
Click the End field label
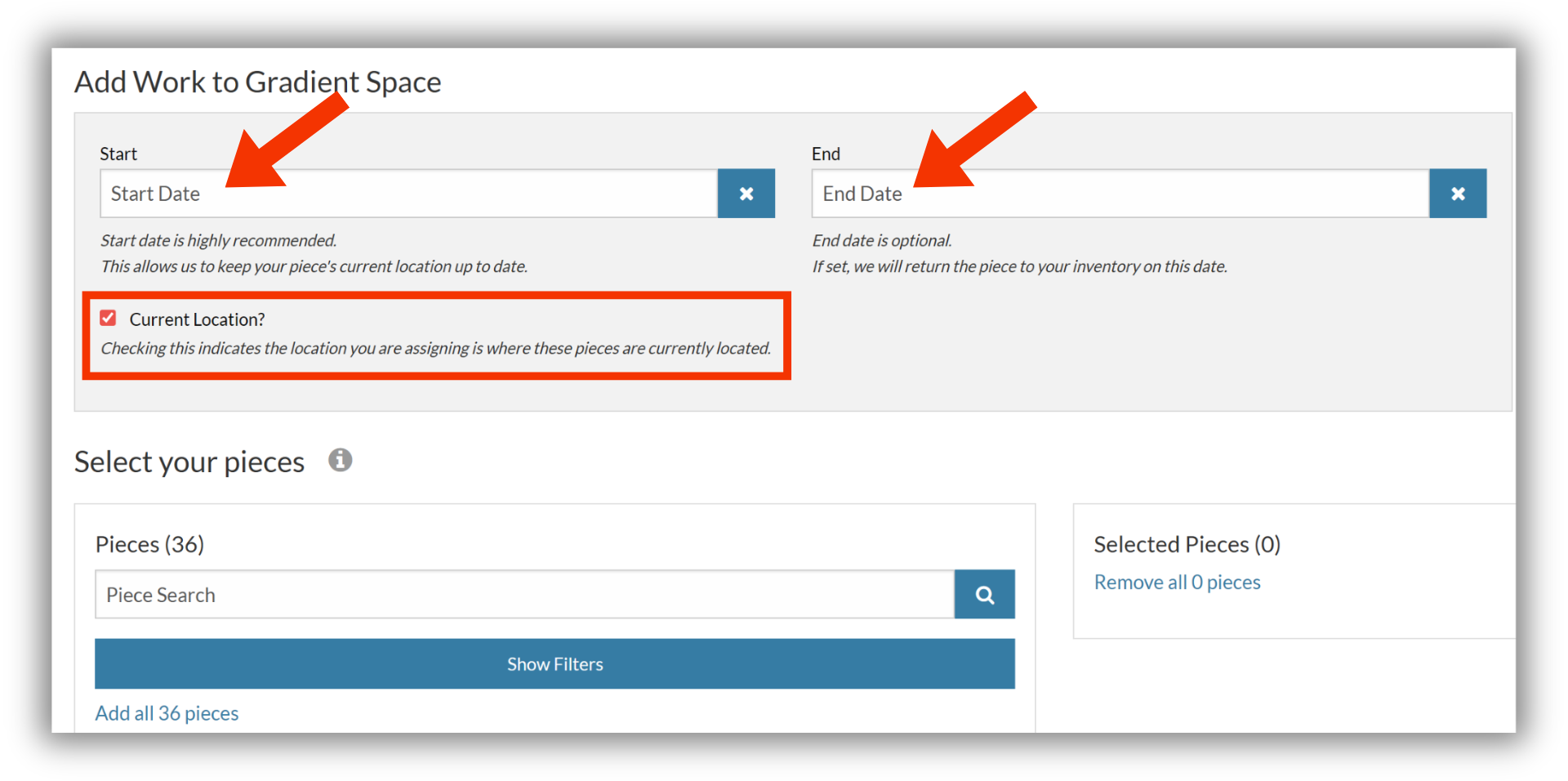[826, 154]
